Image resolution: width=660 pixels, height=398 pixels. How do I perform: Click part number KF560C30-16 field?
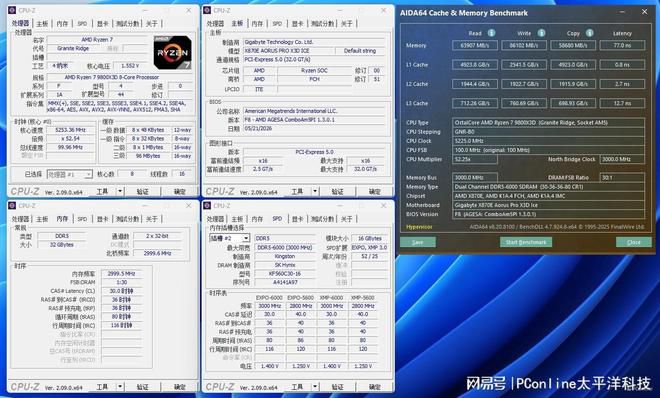click(285, 273)
